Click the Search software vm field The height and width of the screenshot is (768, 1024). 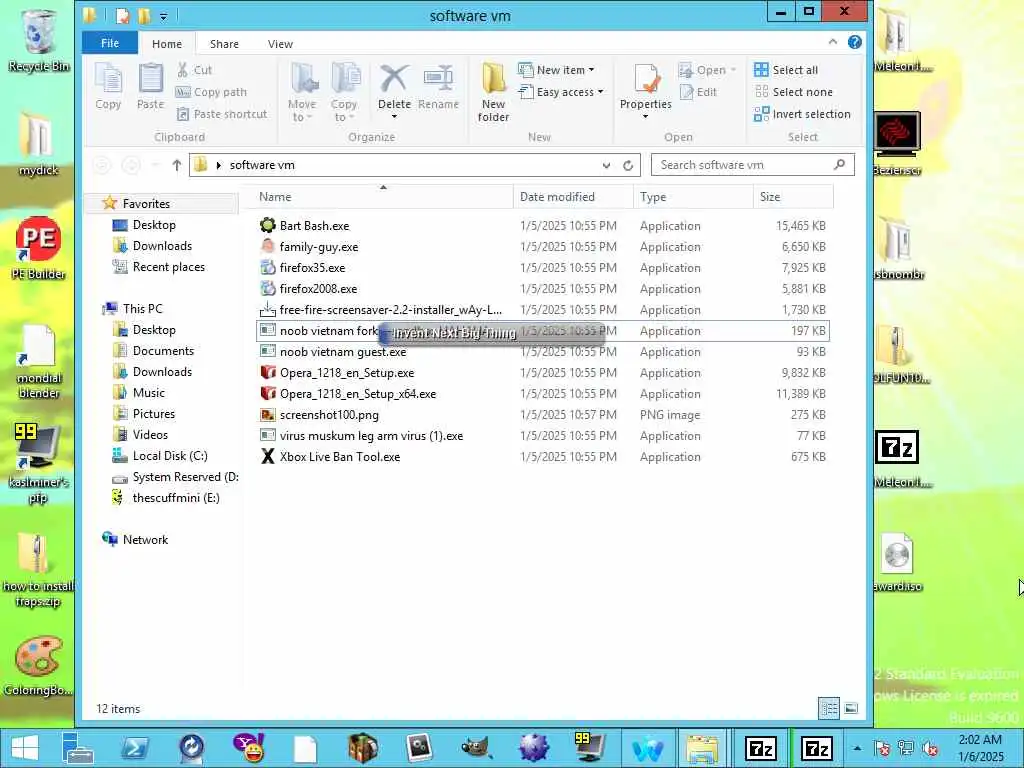point(752,165)
